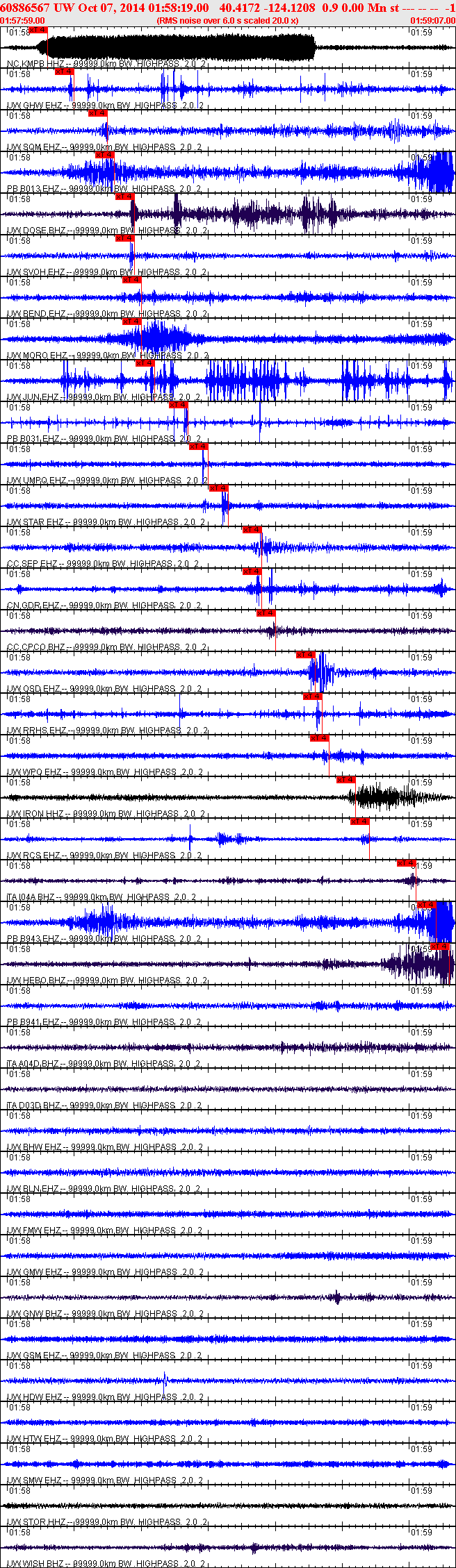Select the red pick marker on the SQM trace
456x1568 pixels.
[98, 113]
